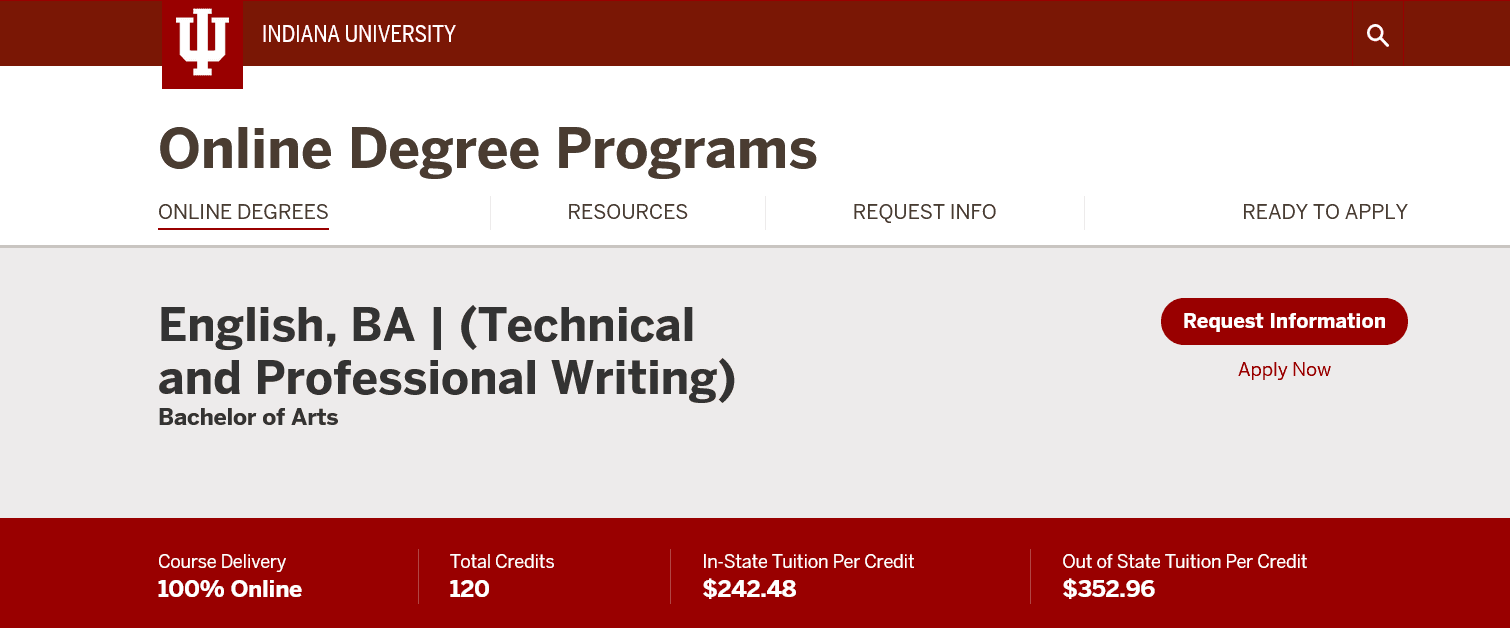1510x628 pixels.
Task: Select the Request Info navigation item
Action: [924, 212]
